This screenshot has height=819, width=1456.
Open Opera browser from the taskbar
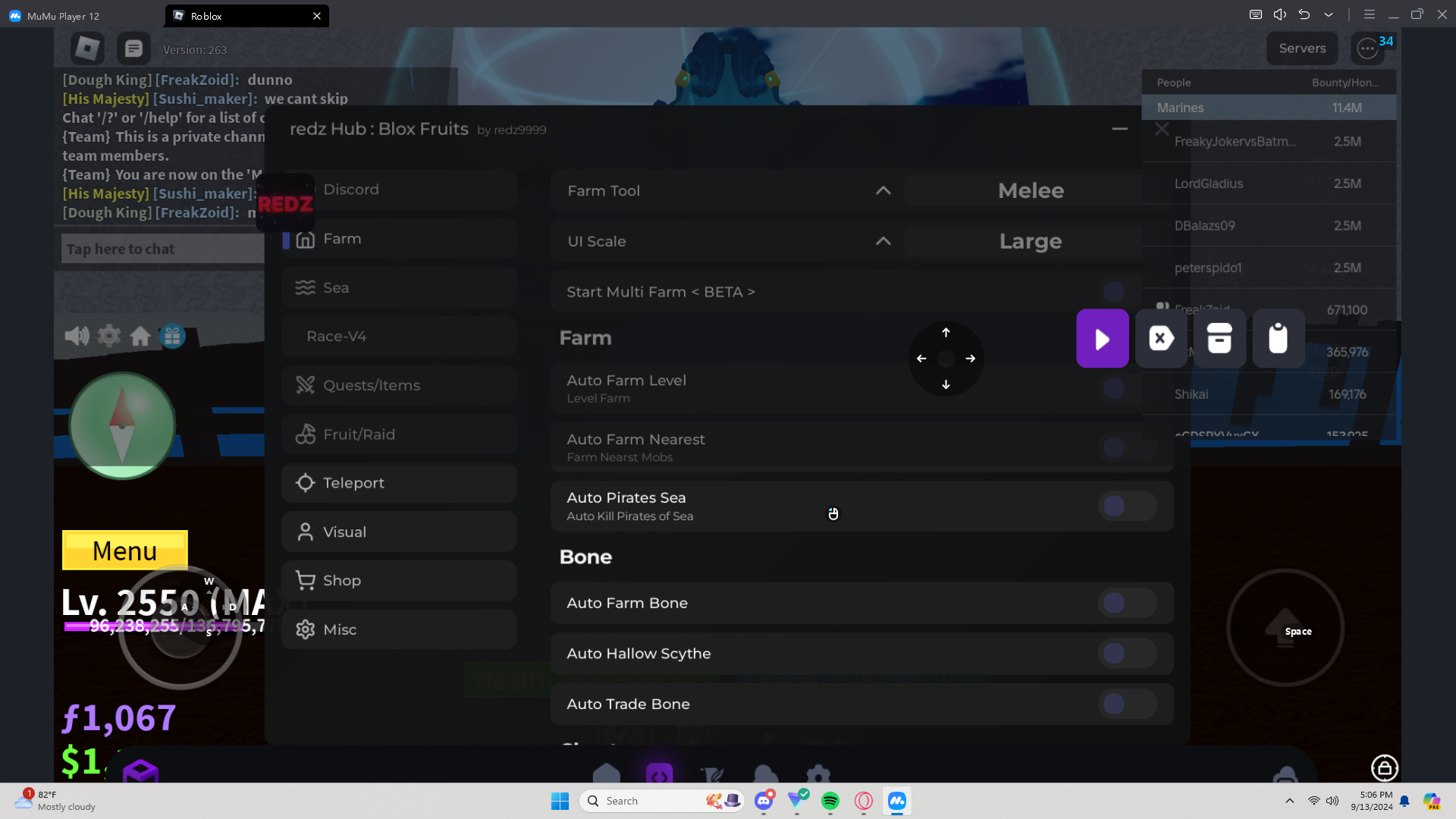click(864, 801)
